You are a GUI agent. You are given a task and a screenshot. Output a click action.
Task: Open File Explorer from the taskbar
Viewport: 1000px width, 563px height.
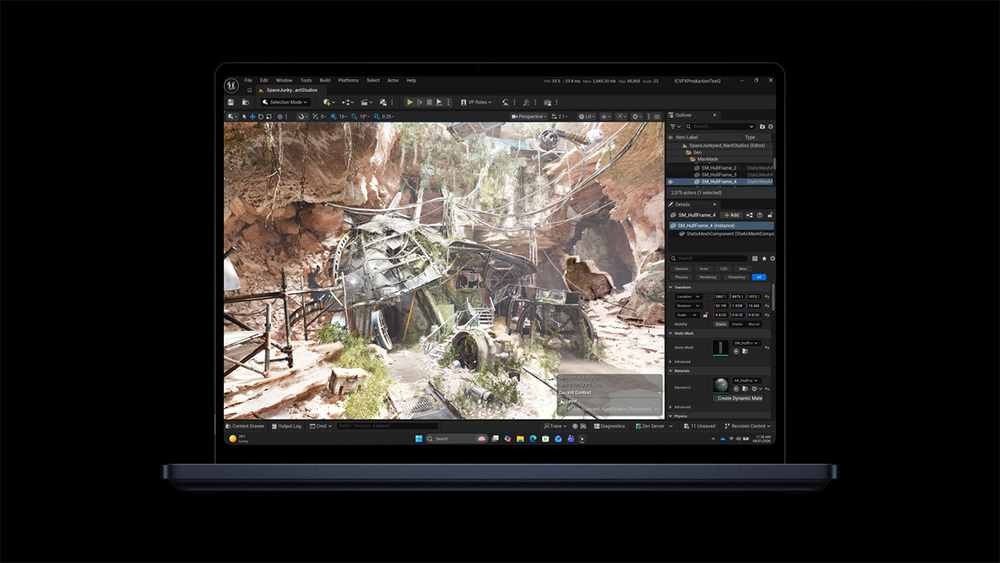(520, 439)
